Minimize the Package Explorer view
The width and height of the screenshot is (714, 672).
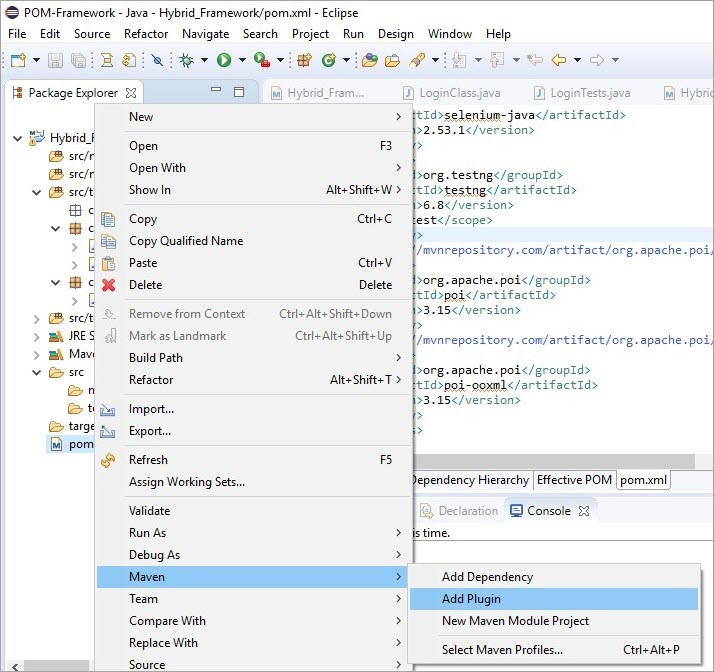pos(216,90)
